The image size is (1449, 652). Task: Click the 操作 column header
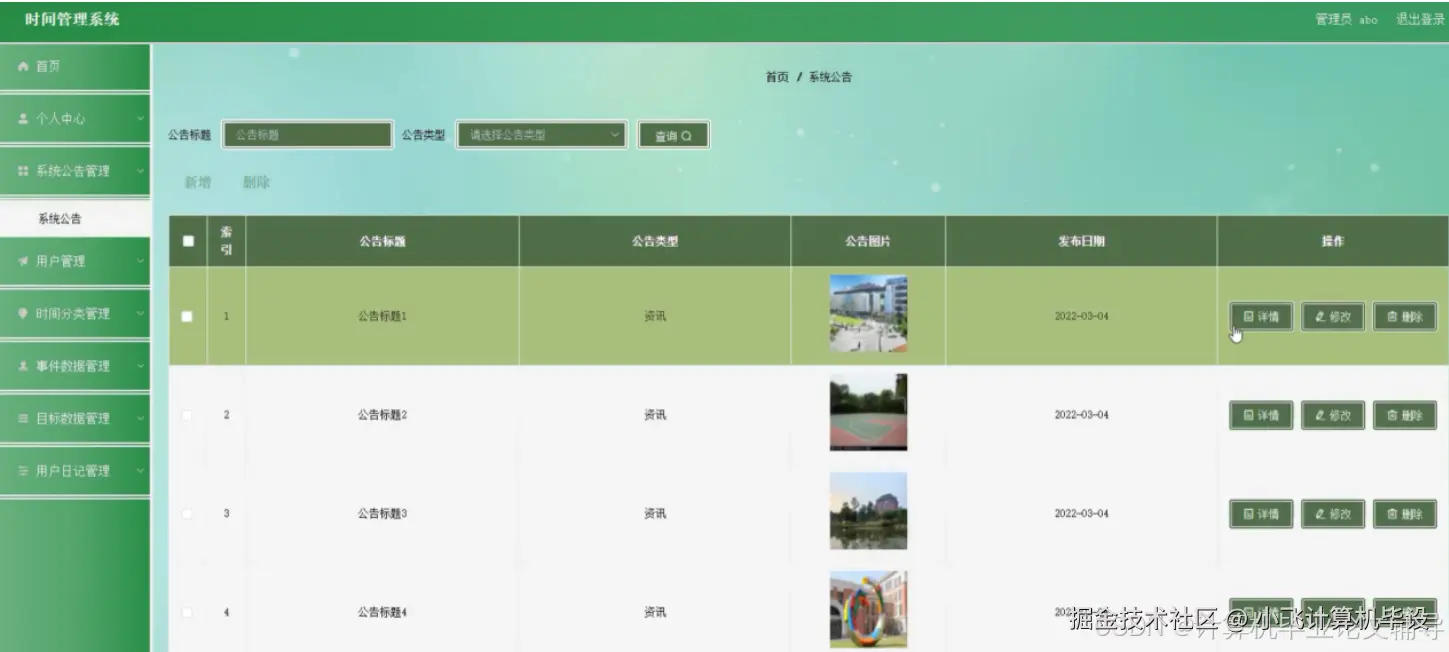click(x=1332, y=241)
